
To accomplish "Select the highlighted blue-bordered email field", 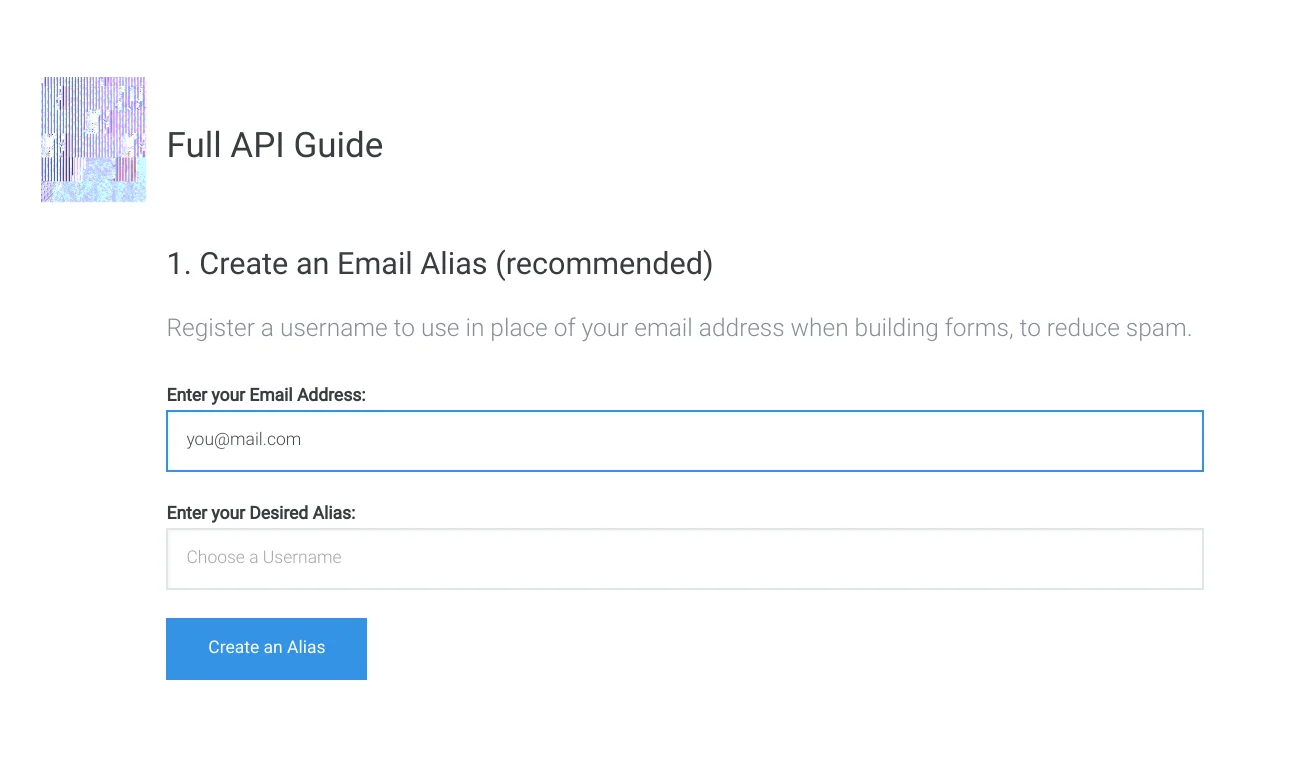I will point(684,440).
